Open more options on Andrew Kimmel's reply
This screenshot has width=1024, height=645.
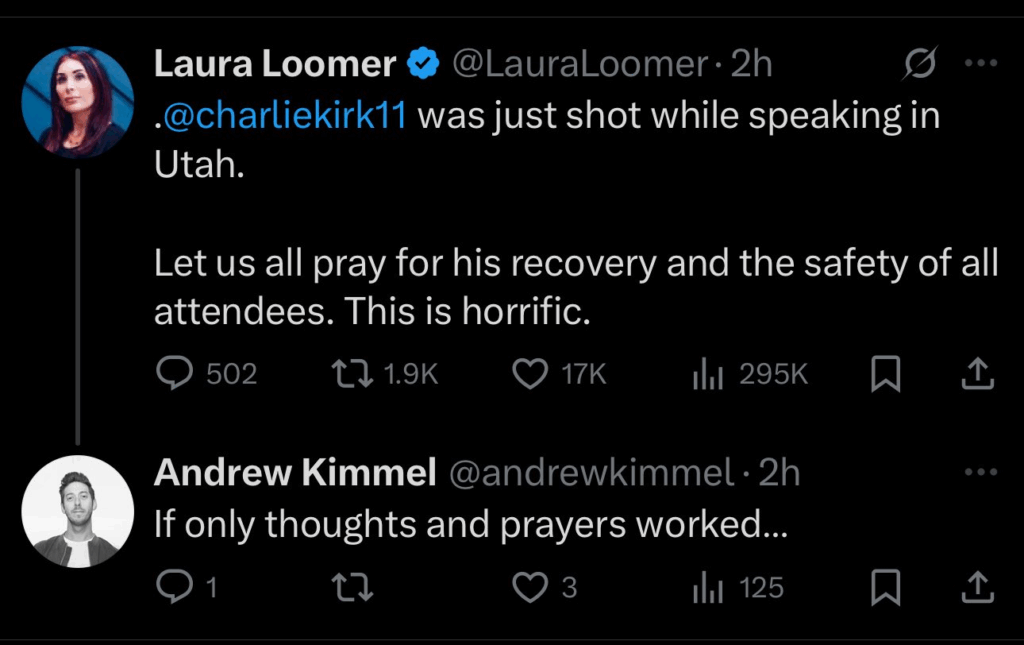point(980,472)
